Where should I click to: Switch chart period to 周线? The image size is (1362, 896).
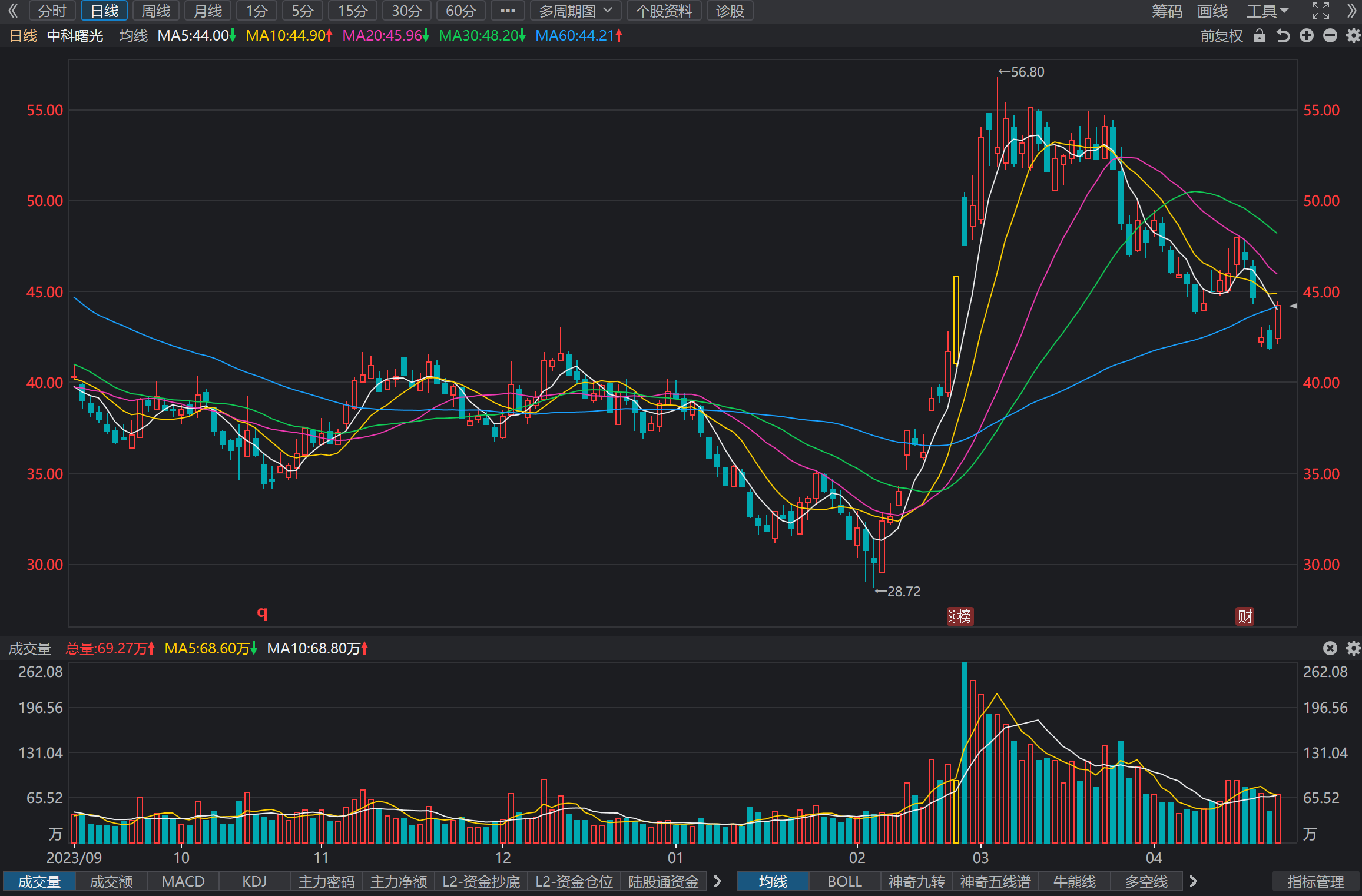point(156,11)
